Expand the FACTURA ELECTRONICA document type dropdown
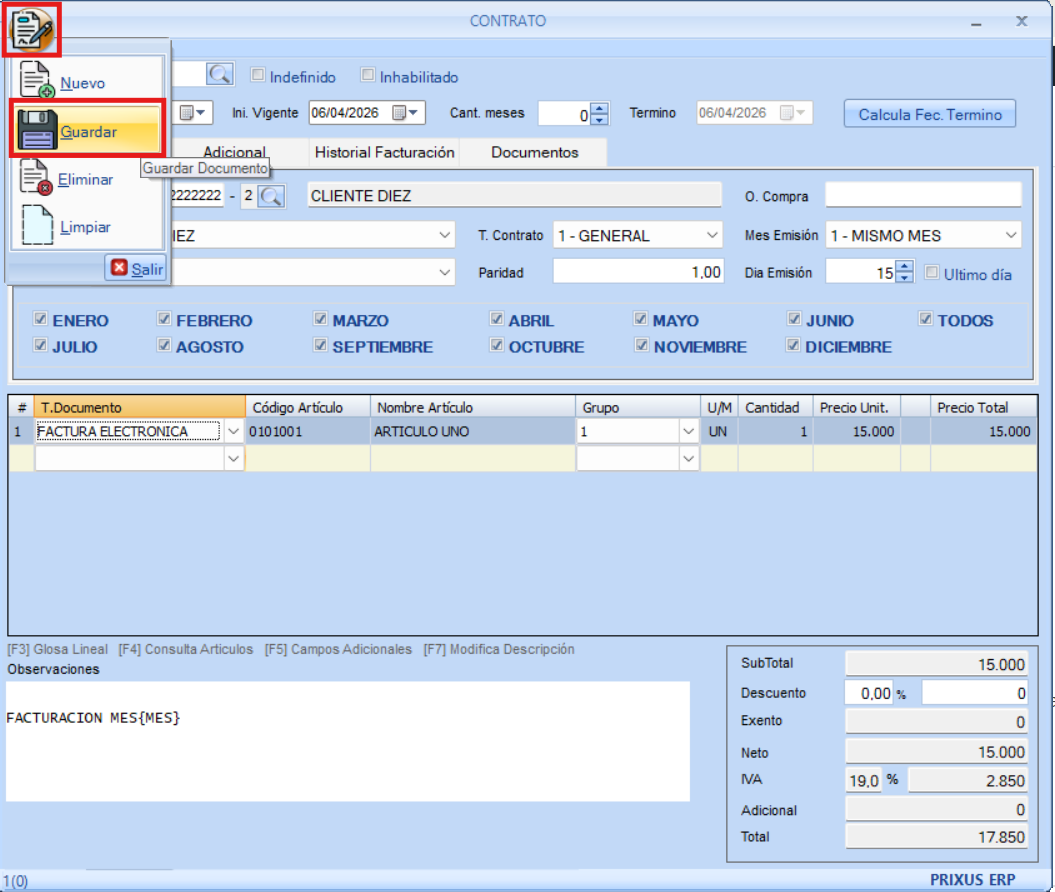Viewport: 1055px width, 892px height. pos(233,432)
